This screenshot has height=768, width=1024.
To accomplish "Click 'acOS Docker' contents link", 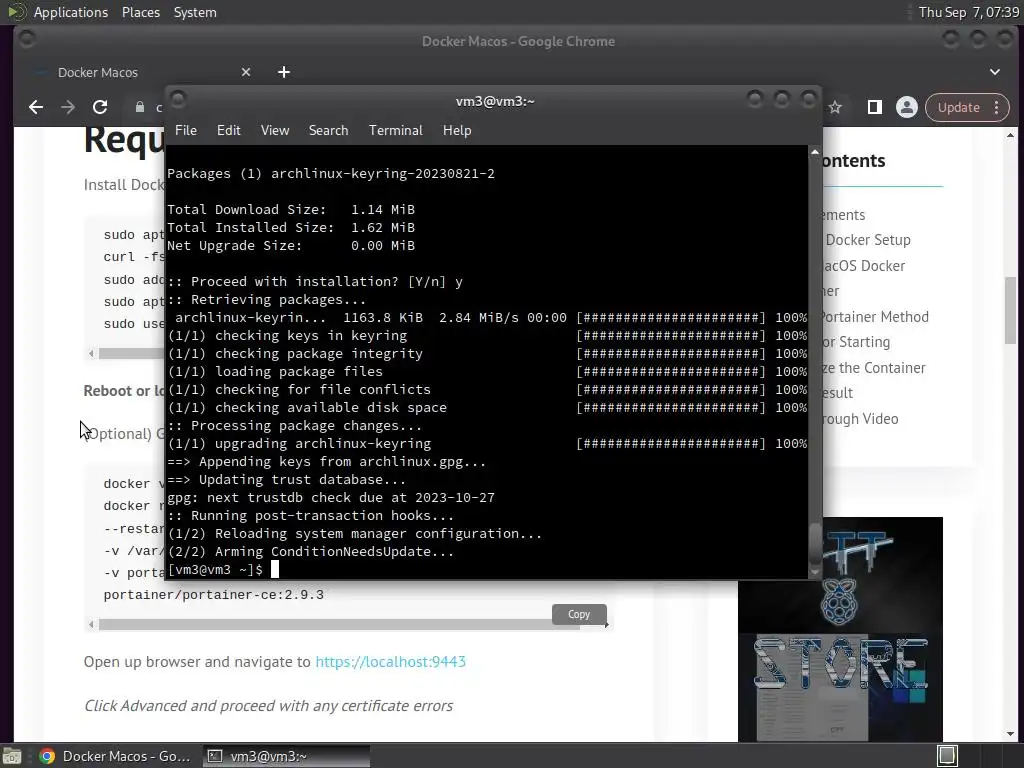I will [x=864, y=266].
